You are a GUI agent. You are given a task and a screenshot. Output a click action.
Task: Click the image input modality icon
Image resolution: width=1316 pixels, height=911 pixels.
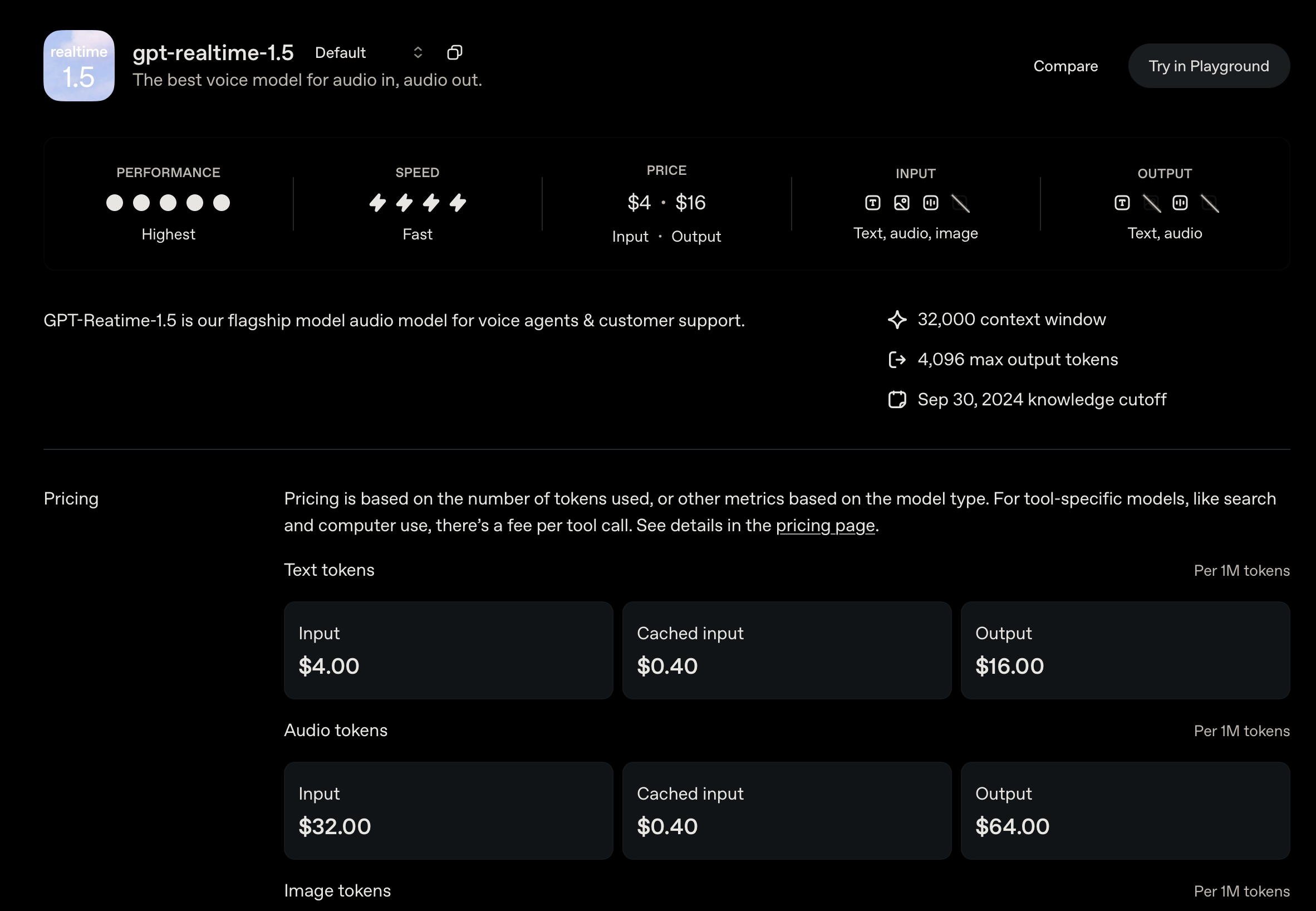coord(902,203)
